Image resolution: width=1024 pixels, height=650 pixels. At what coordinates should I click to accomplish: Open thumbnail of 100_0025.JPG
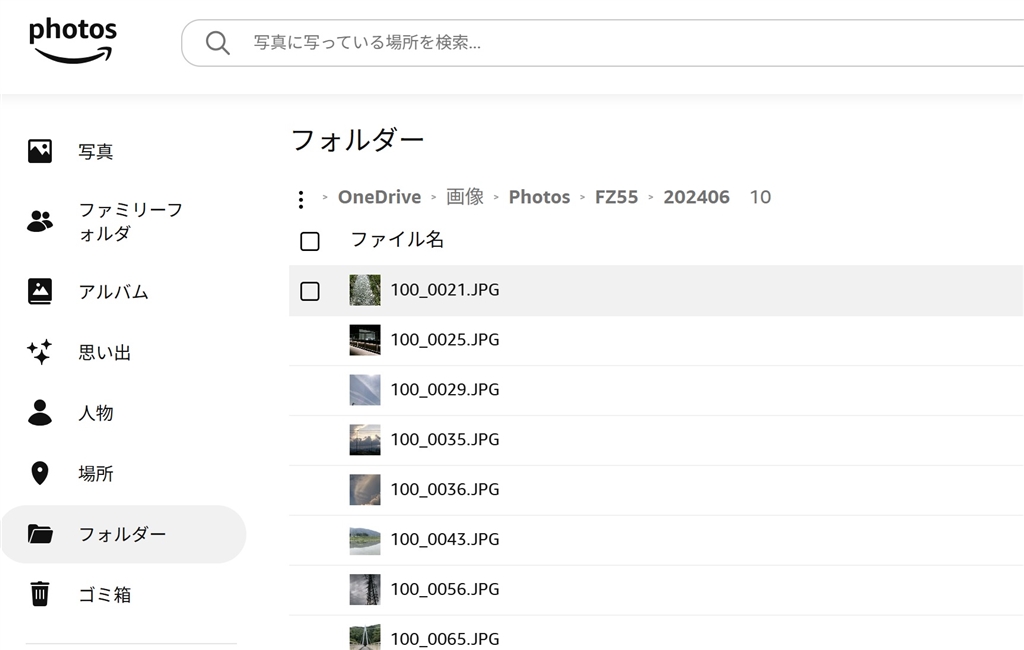(365, 340)
